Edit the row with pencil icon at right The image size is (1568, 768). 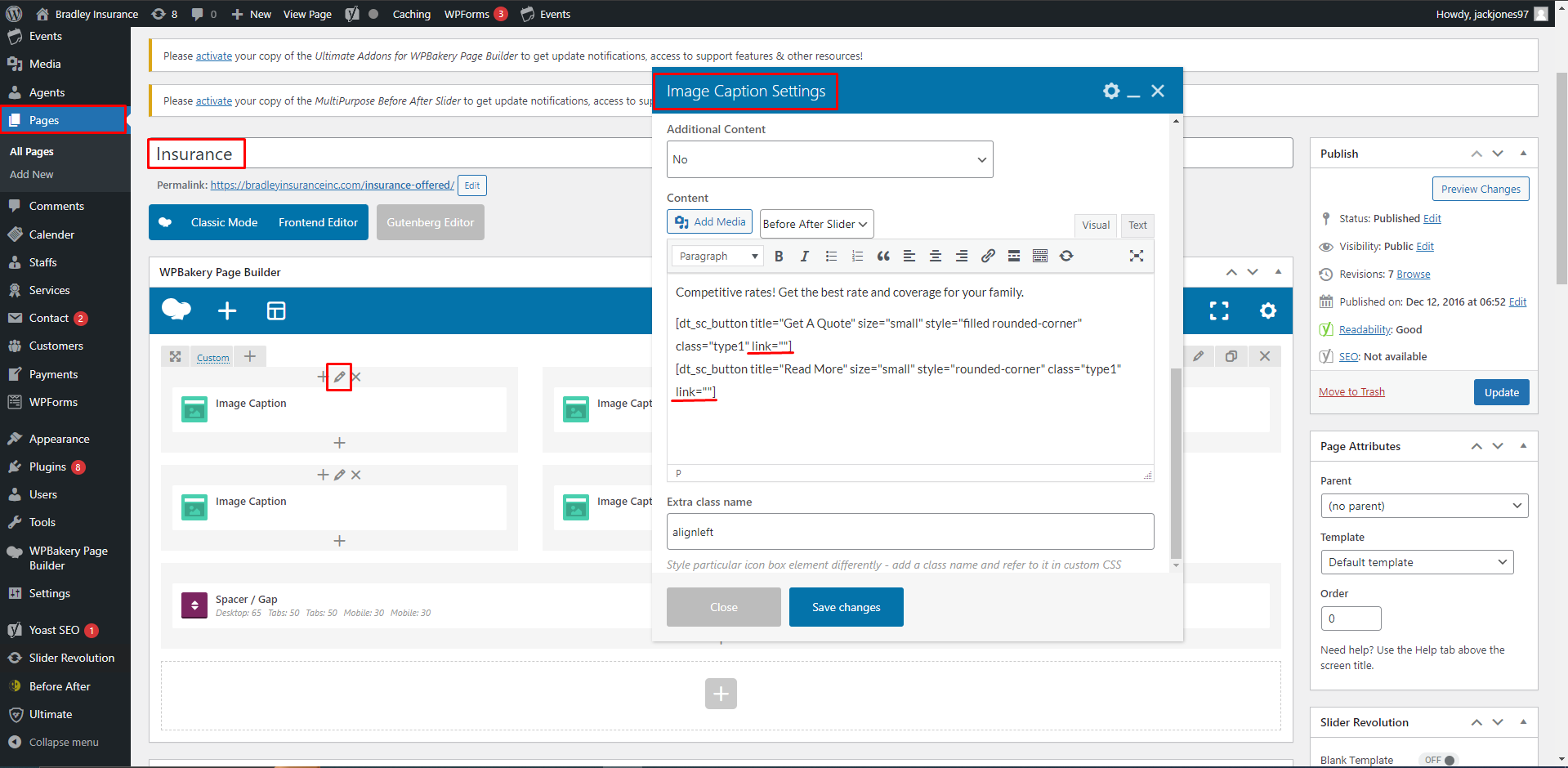coord(1198,356)
